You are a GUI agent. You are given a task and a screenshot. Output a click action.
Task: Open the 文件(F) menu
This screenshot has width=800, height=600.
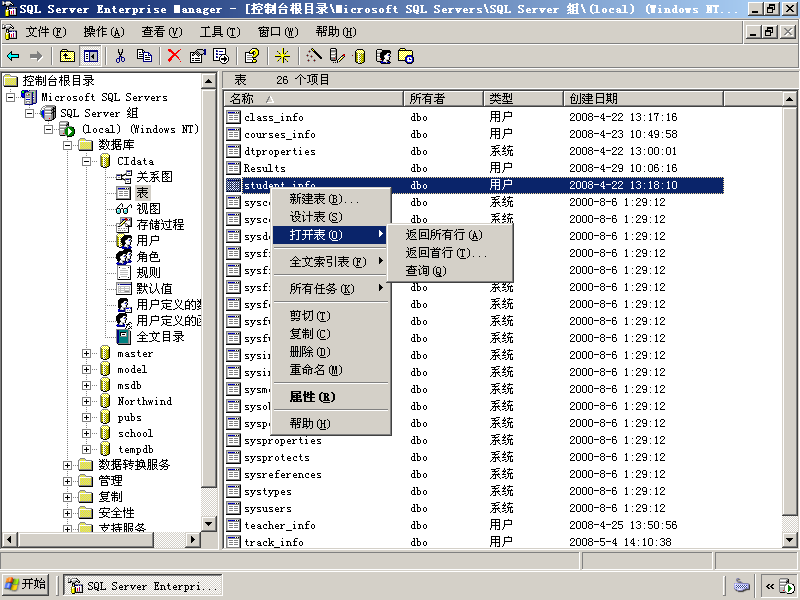45,32
